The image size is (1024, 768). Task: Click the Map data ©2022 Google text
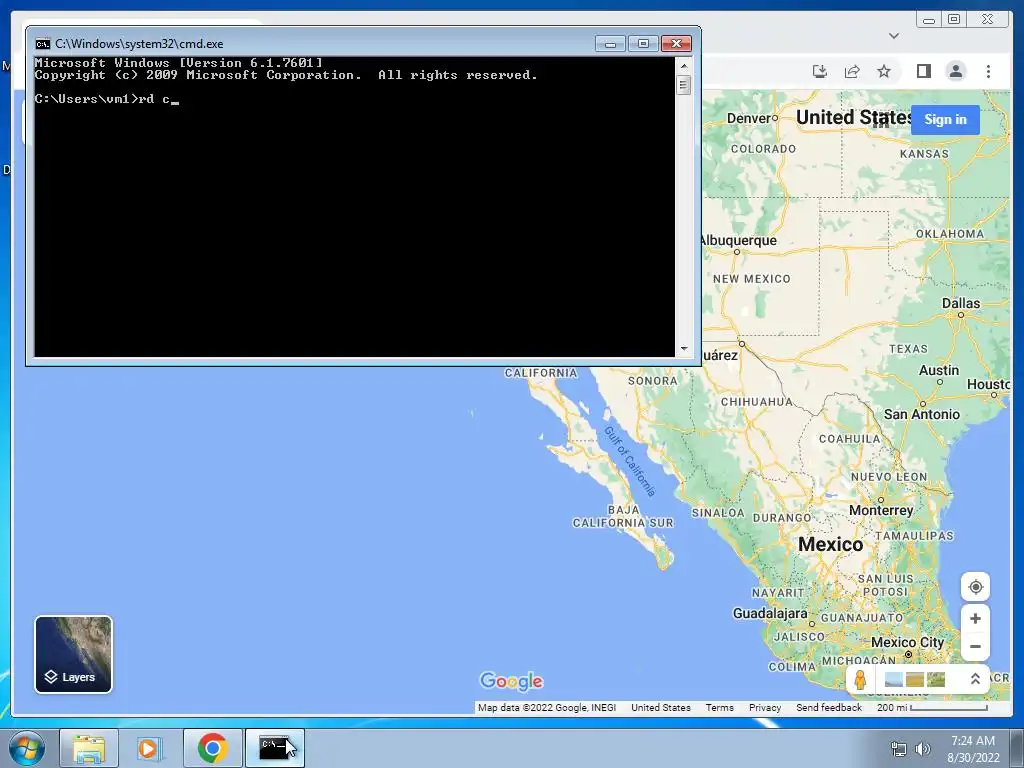(547, 707)
